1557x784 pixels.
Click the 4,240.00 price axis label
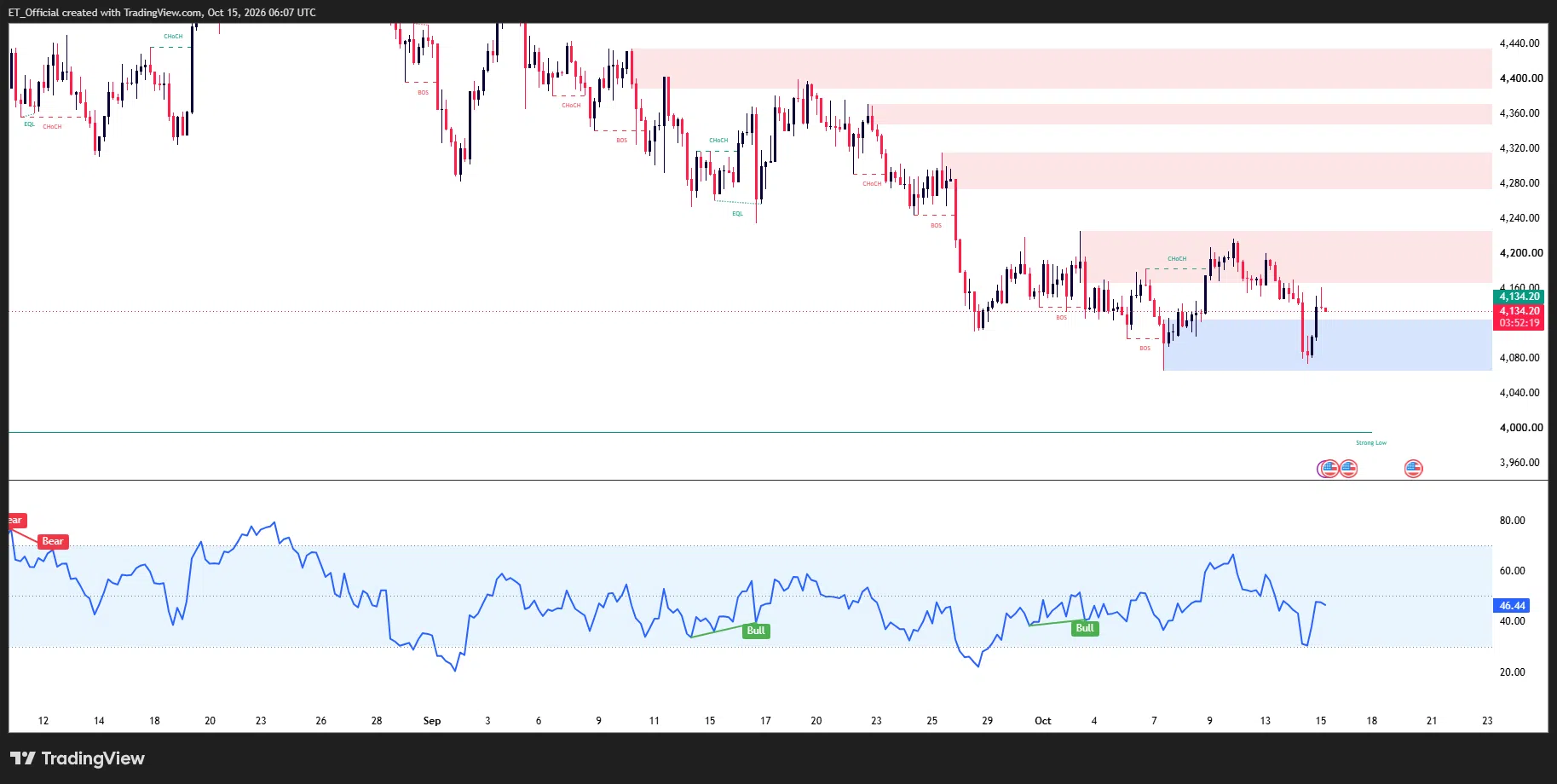click(x=1520, y=218)
